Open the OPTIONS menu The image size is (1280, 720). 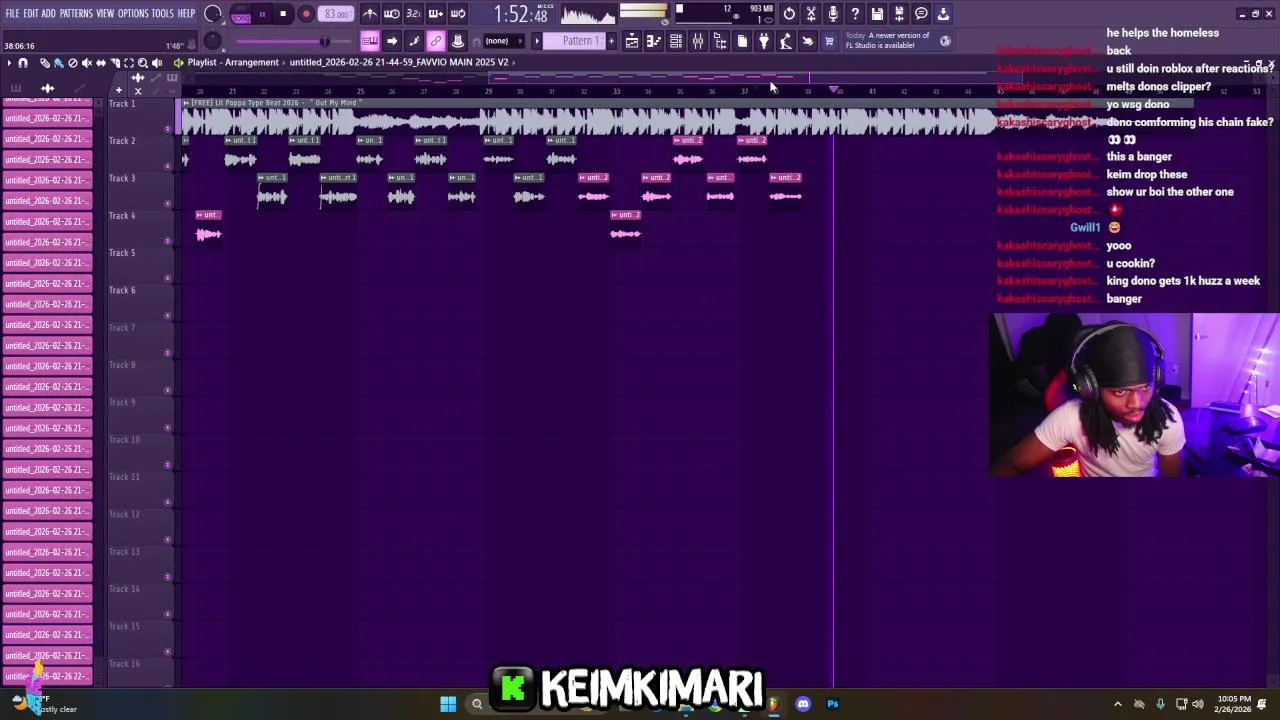pyautogui.click(x=133, y=13)
